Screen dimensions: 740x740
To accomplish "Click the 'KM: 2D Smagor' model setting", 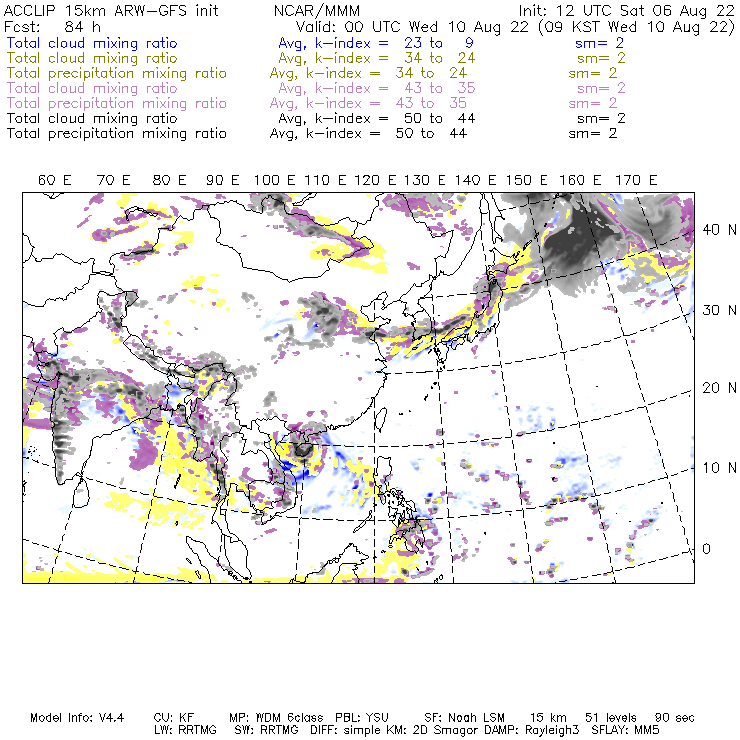I will 433,730.
